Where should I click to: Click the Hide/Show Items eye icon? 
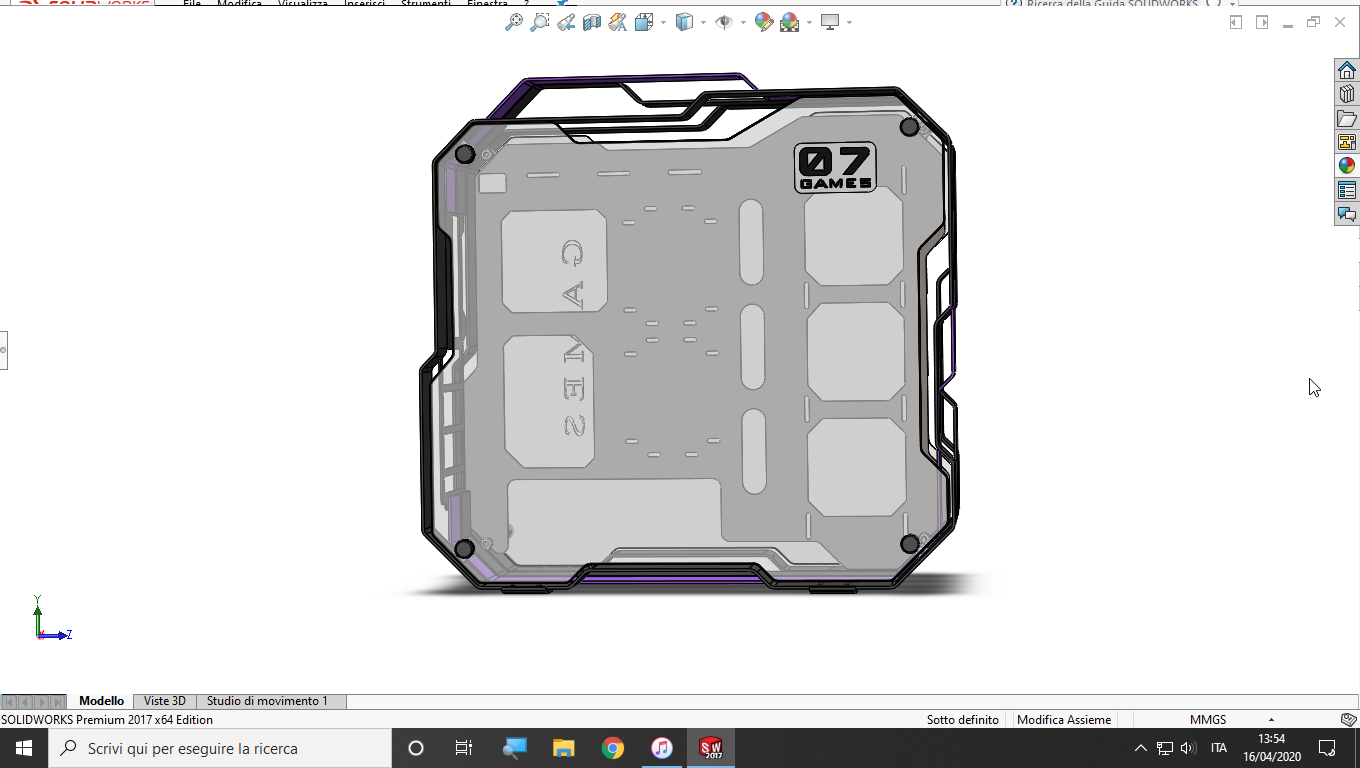coord(724,22)
